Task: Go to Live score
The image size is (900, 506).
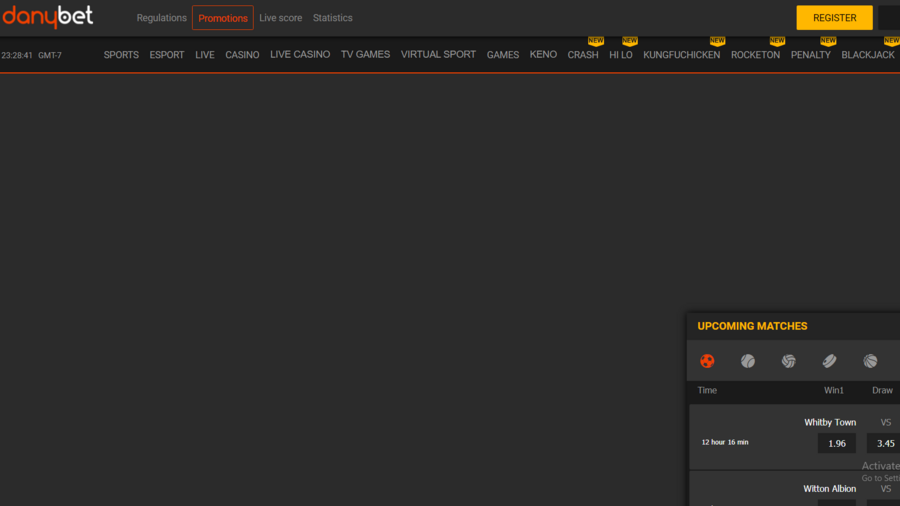Action: pyautogui.click(x=280, y=18)
